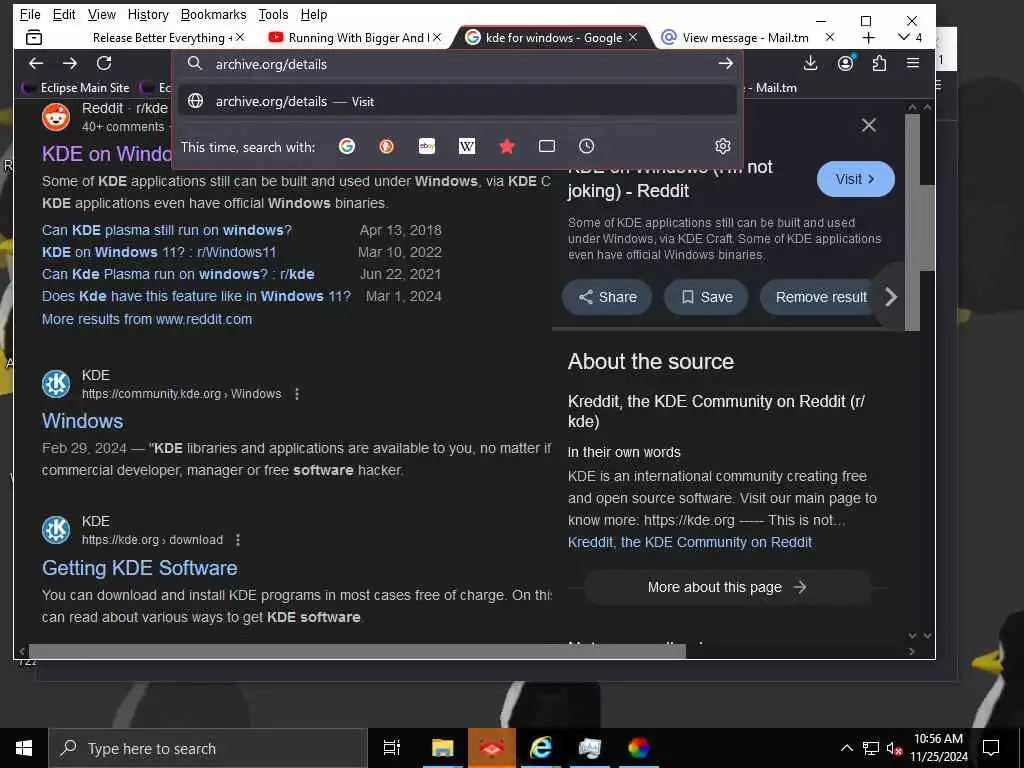Image resolution: width=1024 pixels, height=768 pixels.
Task: Open the colorful circle taskbar app
Action: click(639, 748)
